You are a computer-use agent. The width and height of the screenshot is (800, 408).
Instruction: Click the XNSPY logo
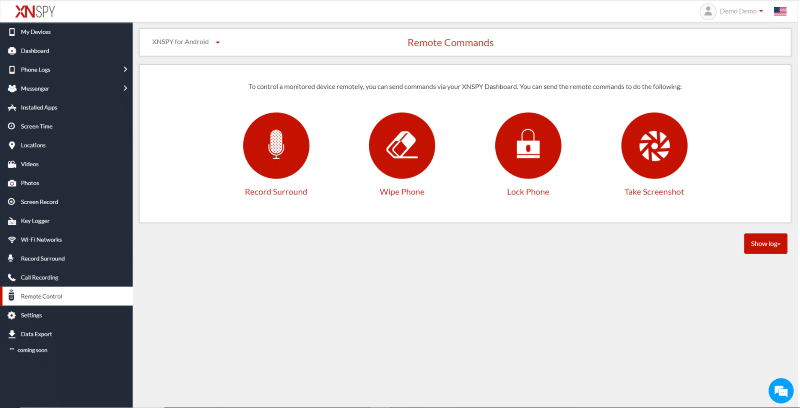35,11
